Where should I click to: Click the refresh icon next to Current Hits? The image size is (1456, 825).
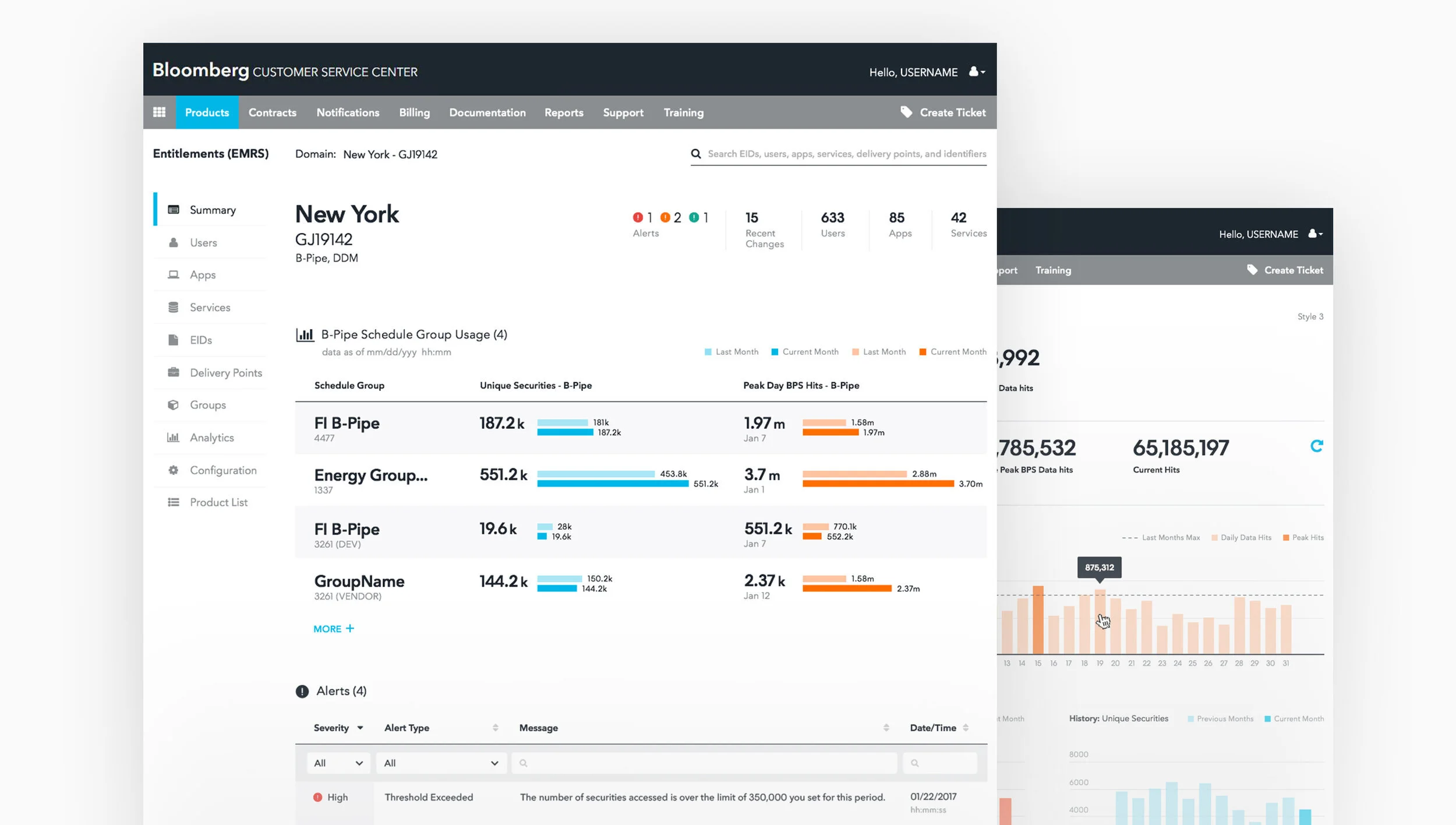[x=1316, y=446]
